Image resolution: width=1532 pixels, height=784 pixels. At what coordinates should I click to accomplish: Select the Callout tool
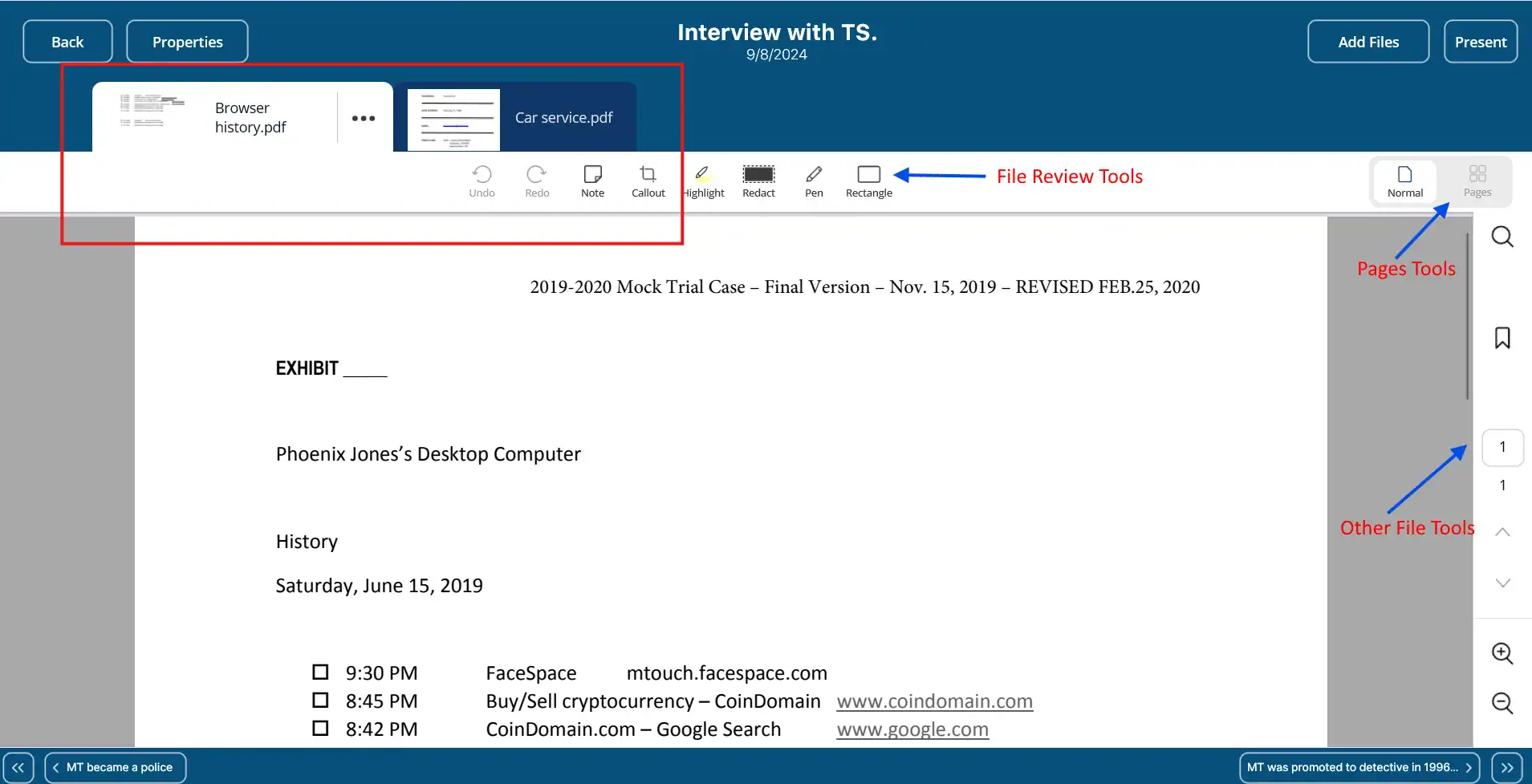(x=648, y=181)
